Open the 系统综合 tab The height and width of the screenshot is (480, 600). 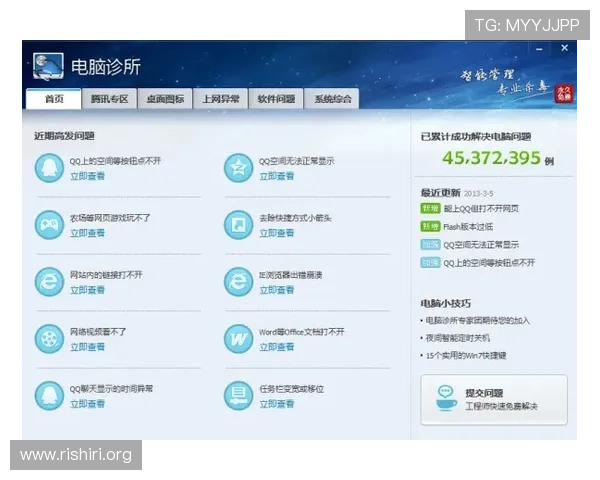[x=332, y=99]
